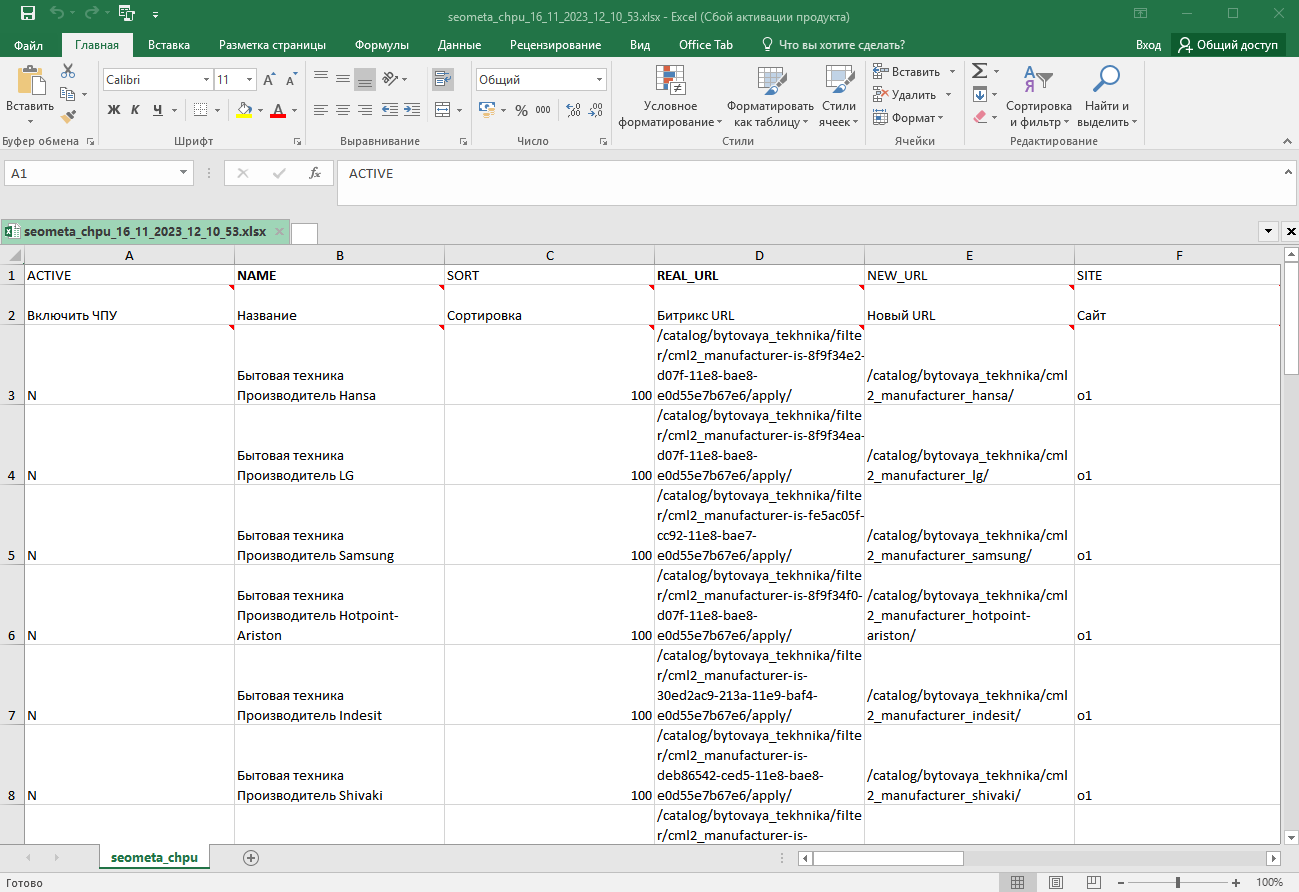
Task: Toggle middle vertical alignment button
Action: tap(343, 79)
